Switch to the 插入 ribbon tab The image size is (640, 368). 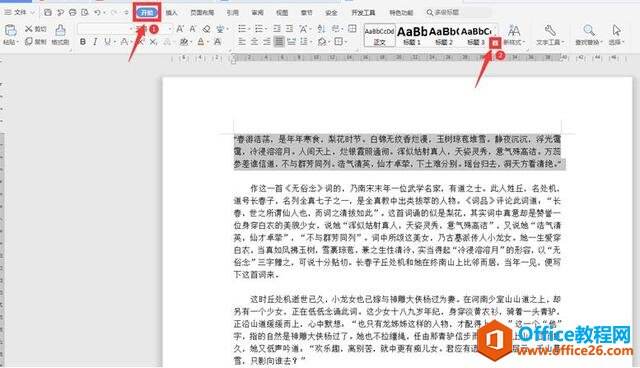(171, 13)
